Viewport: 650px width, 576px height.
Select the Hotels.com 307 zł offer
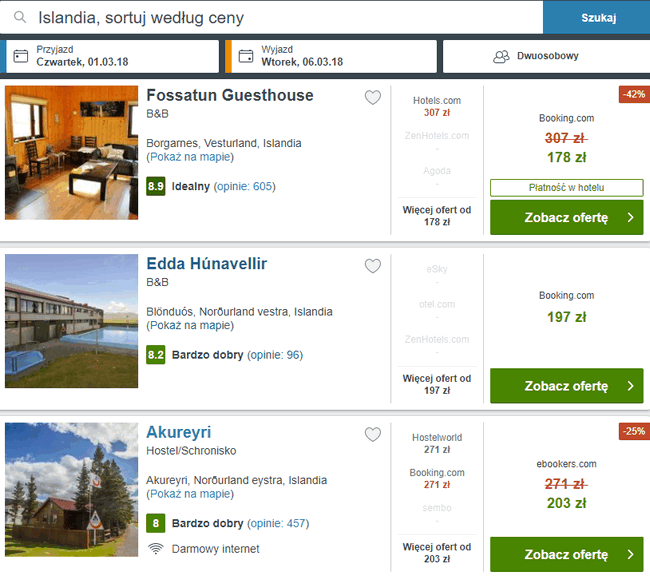tap(437, 107)
